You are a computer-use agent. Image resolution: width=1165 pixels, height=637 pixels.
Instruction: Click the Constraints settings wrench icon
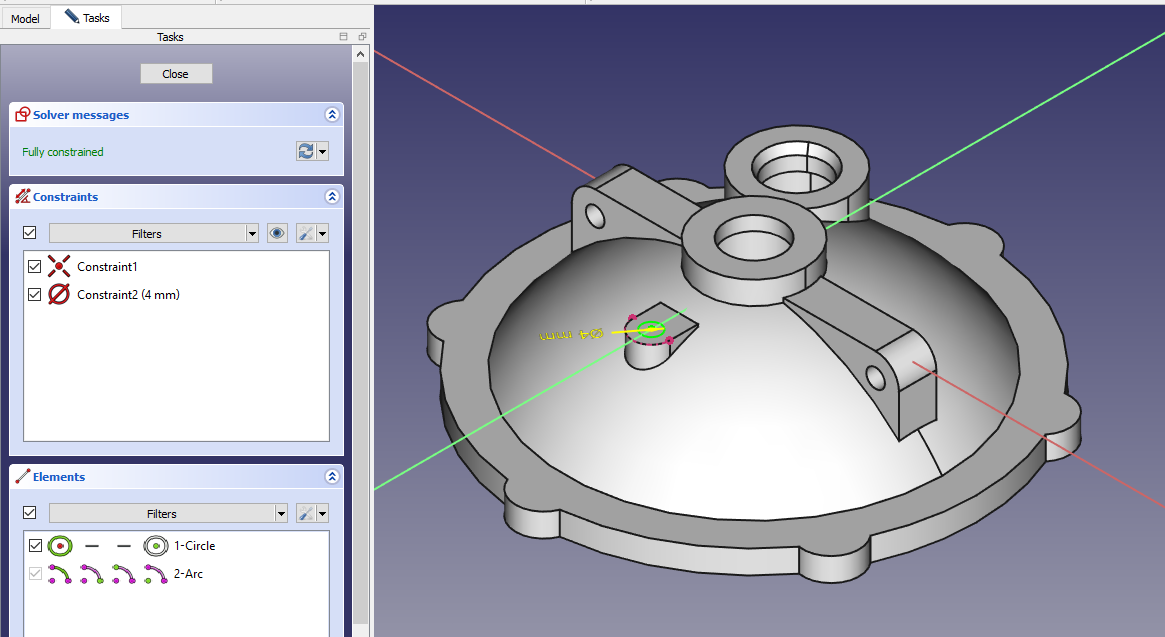[307, 233]
